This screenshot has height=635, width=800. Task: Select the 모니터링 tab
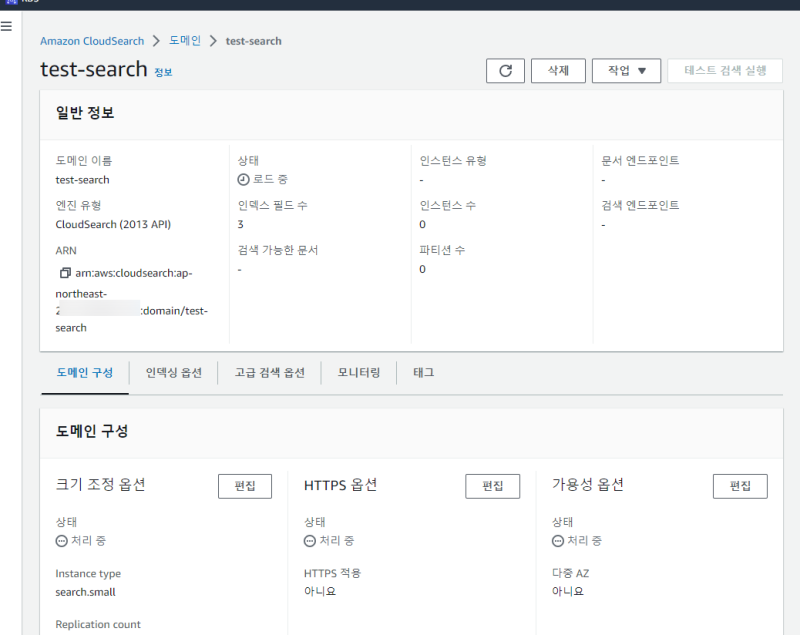point(359,373)
